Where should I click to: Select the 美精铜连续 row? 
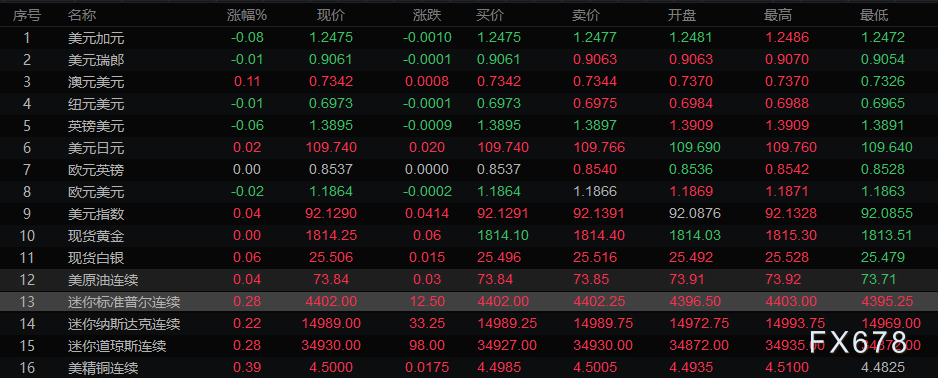point(469,368)
